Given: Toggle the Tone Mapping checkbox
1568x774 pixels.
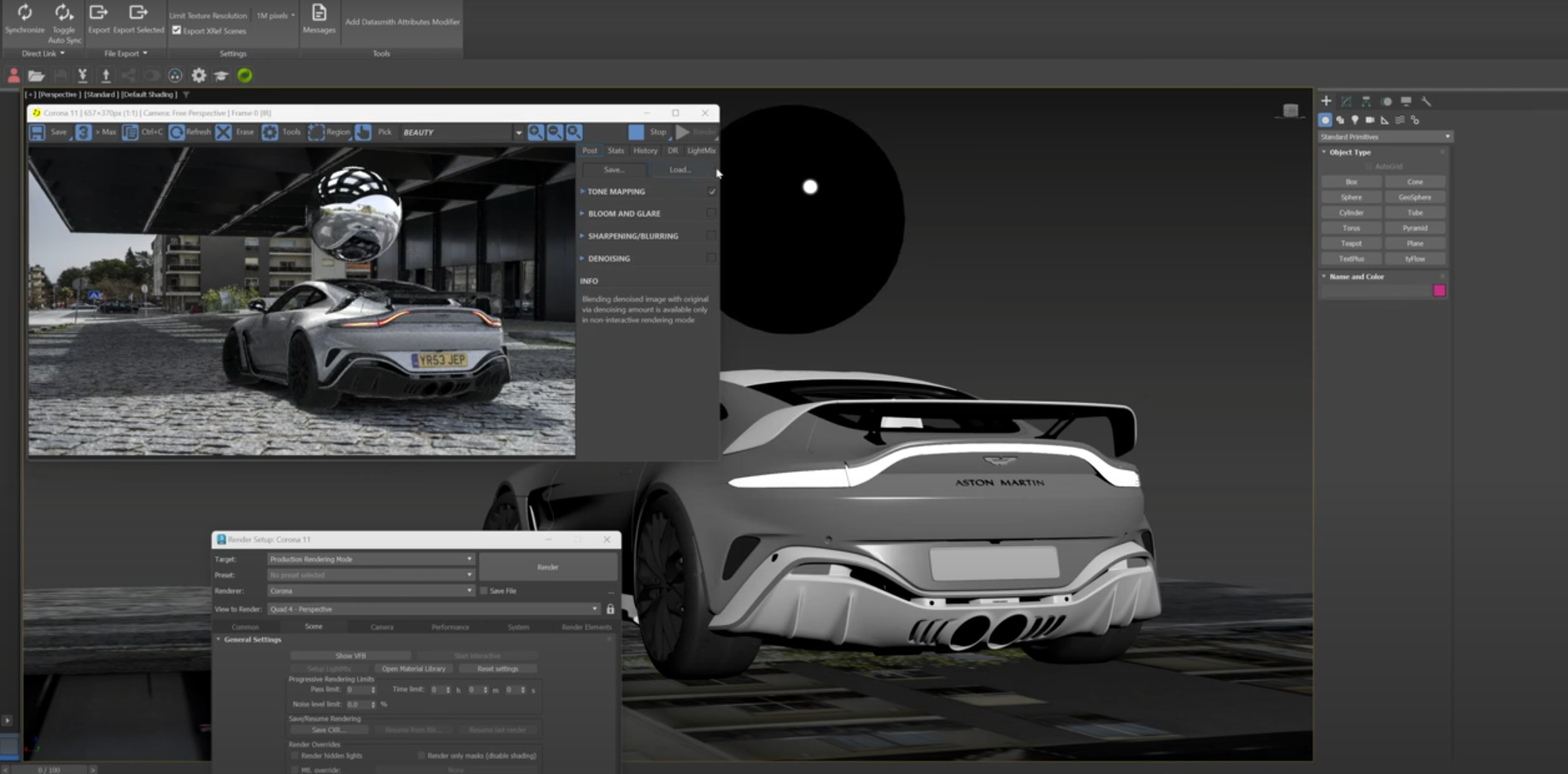Looking at the screenshot, I should click(711, 191).
